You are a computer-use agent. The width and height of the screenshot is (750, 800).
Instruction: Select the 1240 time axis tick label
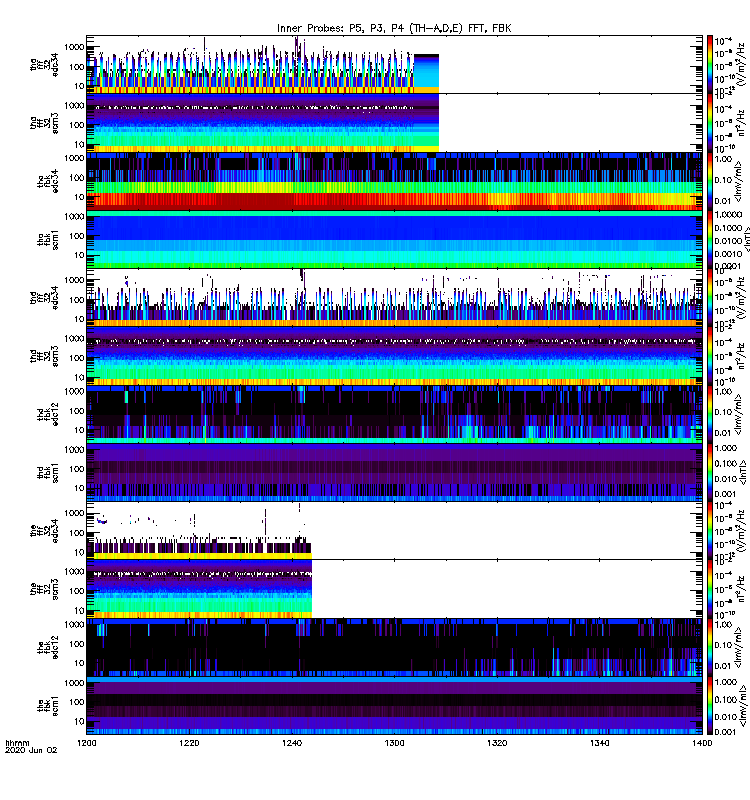[x=292, y=743]
